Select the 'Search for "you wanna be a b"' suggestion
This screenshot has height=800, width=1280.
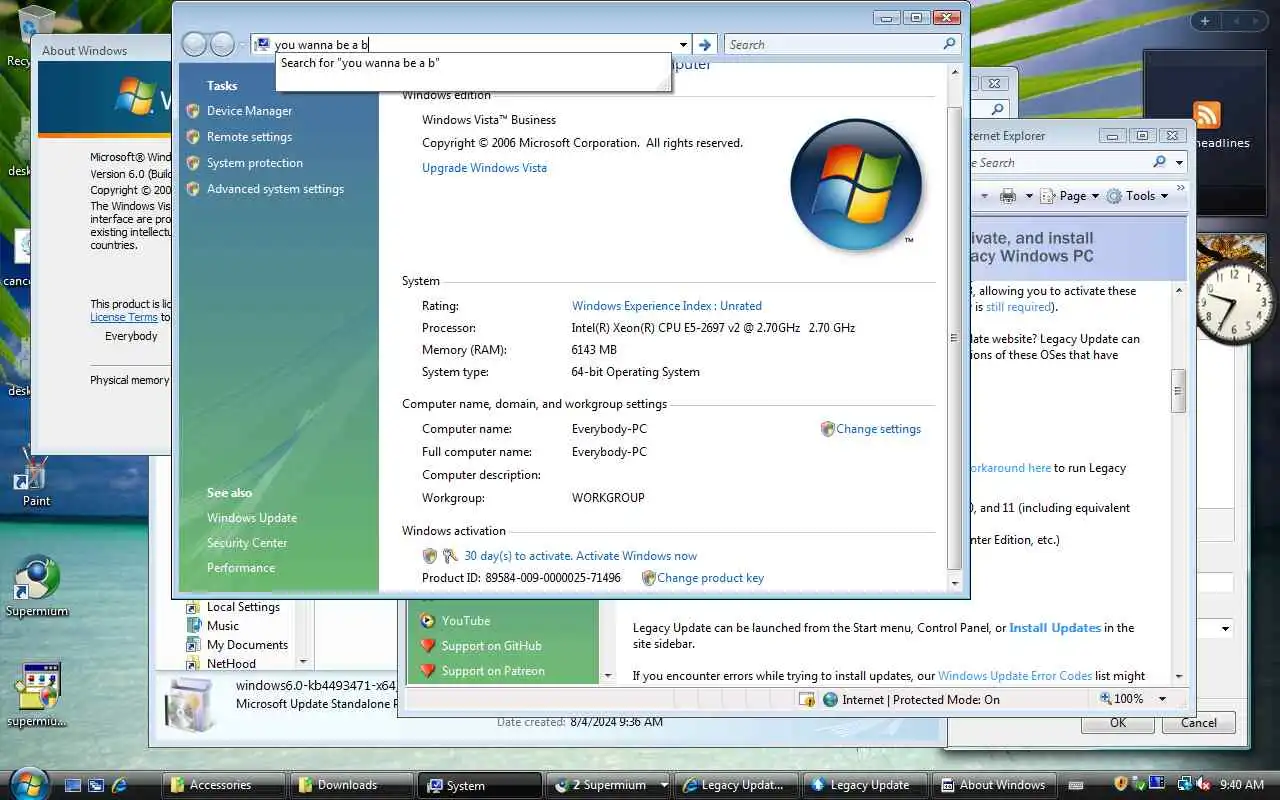(472, 63)
